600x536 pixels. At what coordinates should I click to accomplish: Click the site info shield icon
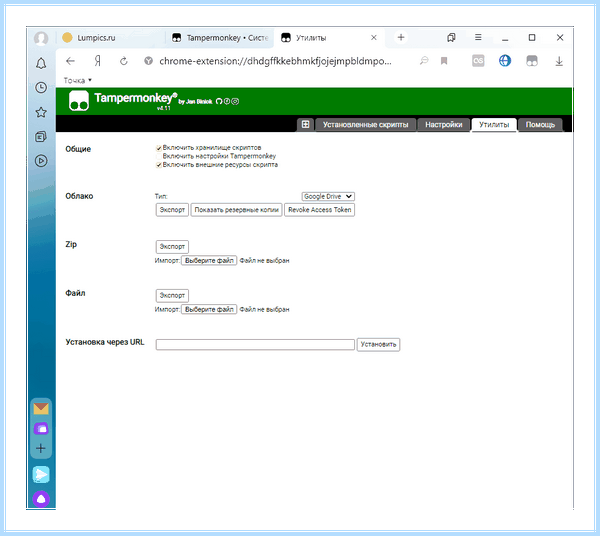(148, 61)
